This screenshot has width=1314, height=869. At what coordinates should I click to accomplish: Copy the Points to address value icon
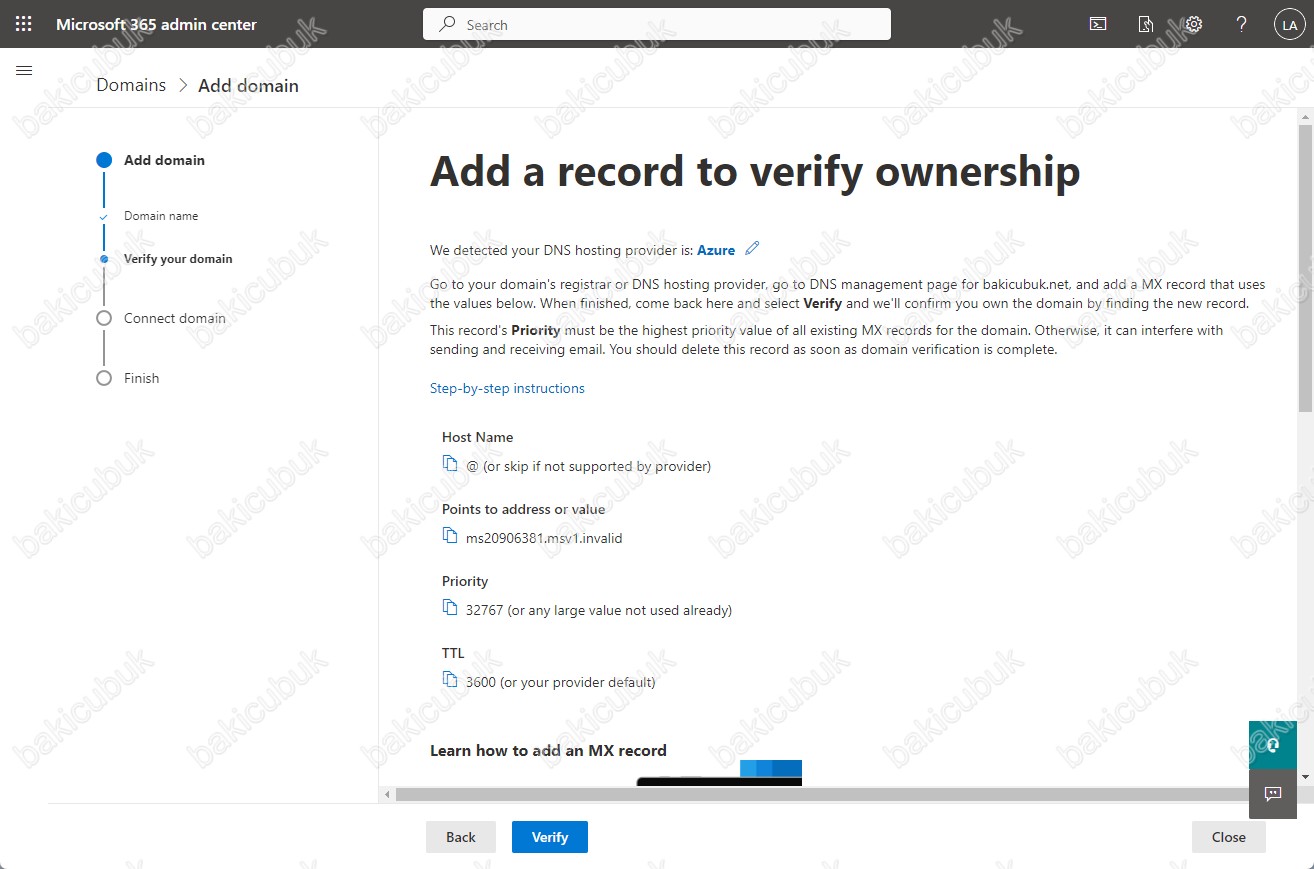tap(450, 536)
